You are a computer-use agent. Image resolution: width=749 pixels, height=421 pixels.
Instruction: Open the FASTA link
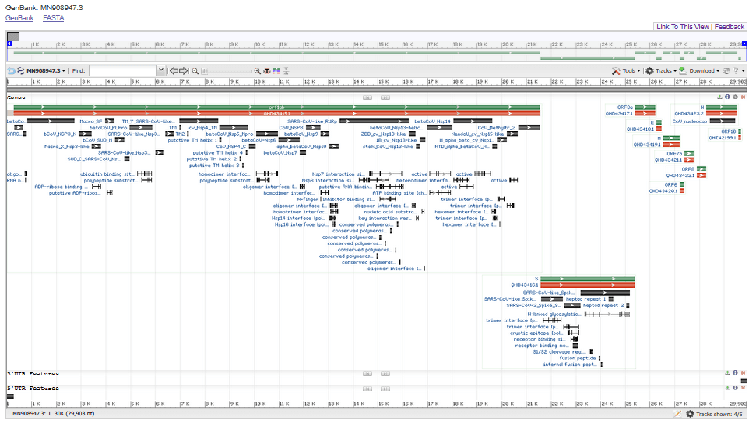[x=54, y=18]
